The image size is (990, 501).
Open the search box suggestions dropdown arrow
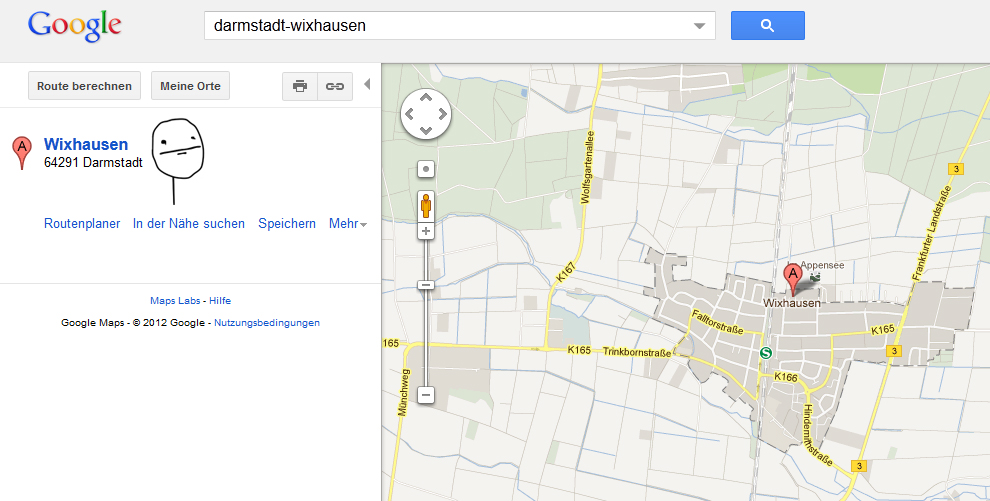[699, 26]
